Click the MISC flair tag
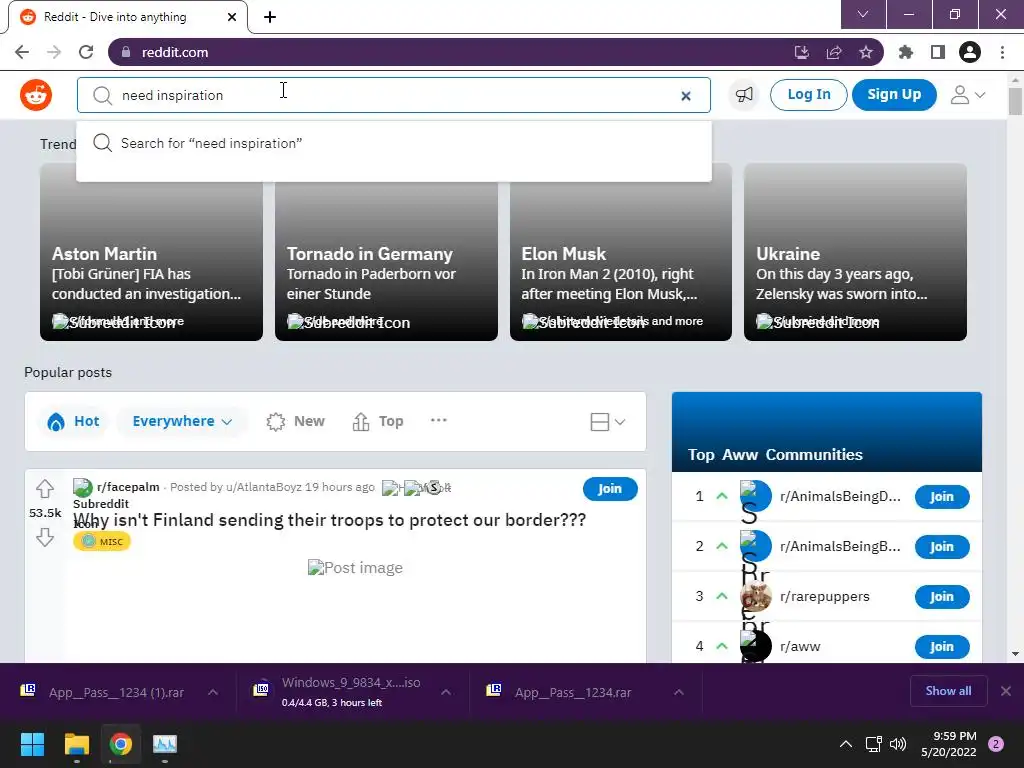This screenshot has width=1024, height=768. (x=102, y=541)
